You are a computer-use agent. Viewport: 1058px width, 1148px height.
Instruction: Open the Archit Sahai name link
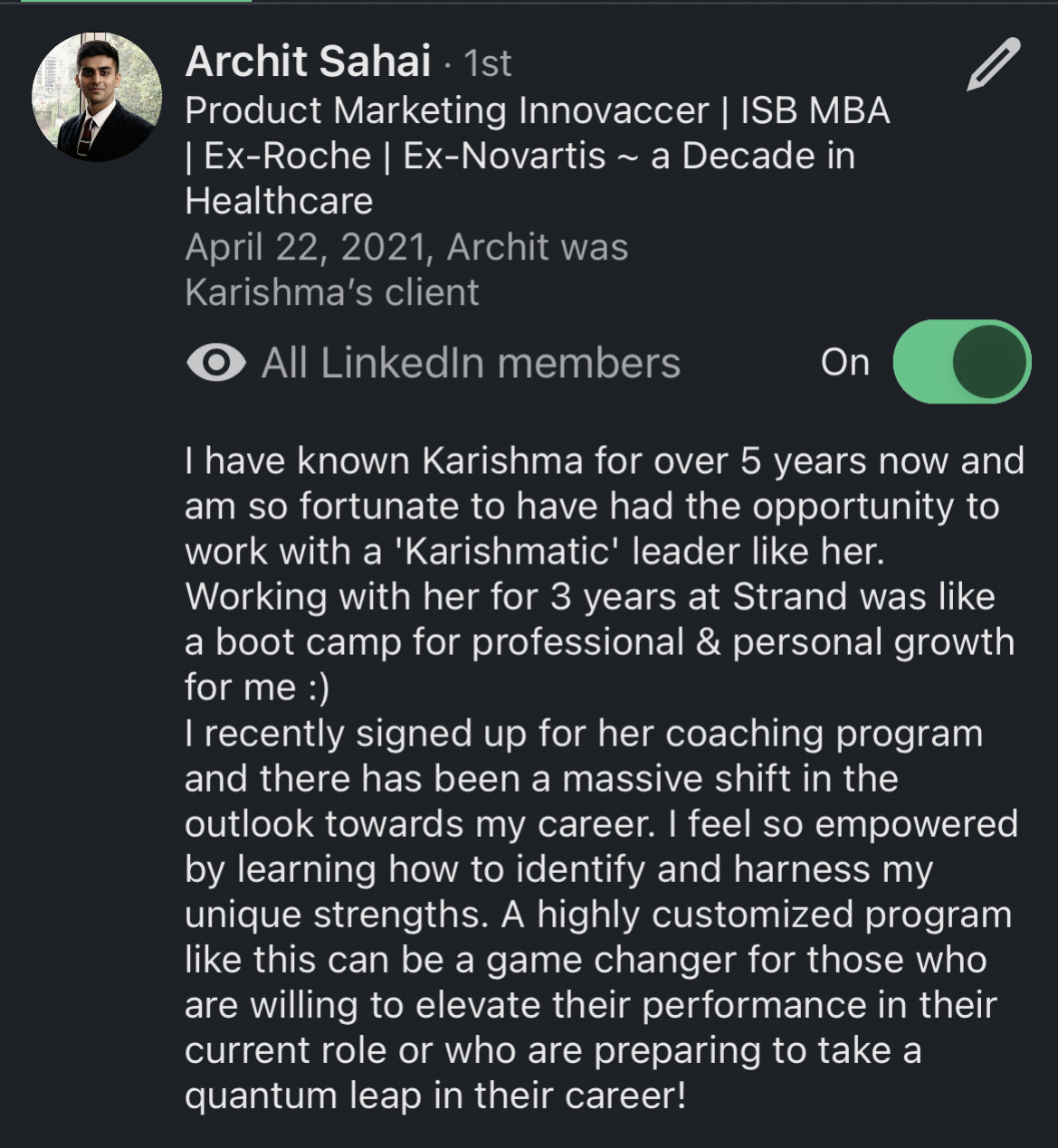pos(308,62)
